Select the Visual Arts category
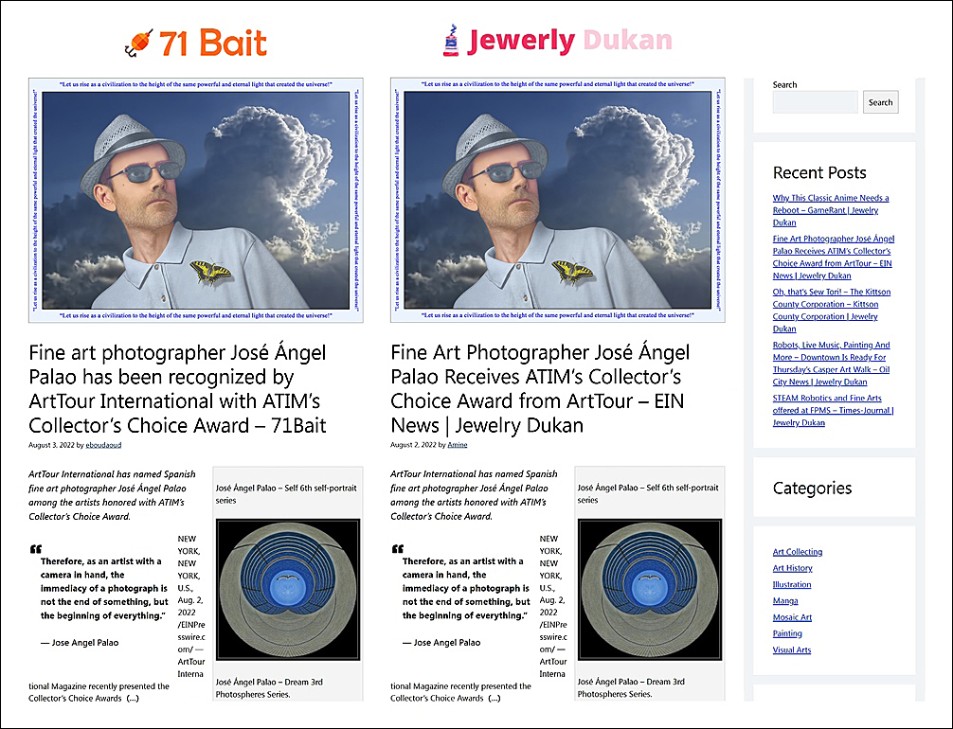 [x=791, y=650]
